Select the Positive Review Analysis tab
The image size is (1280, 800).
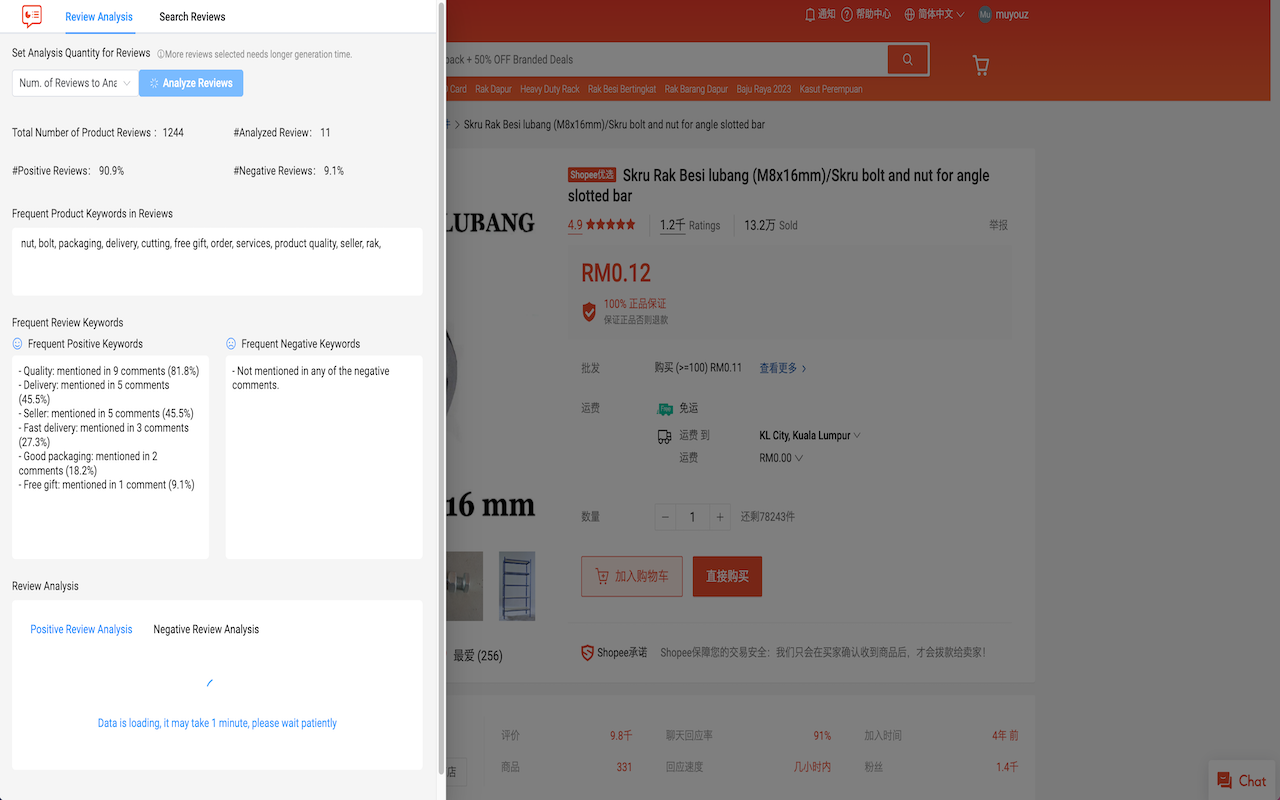81,629
